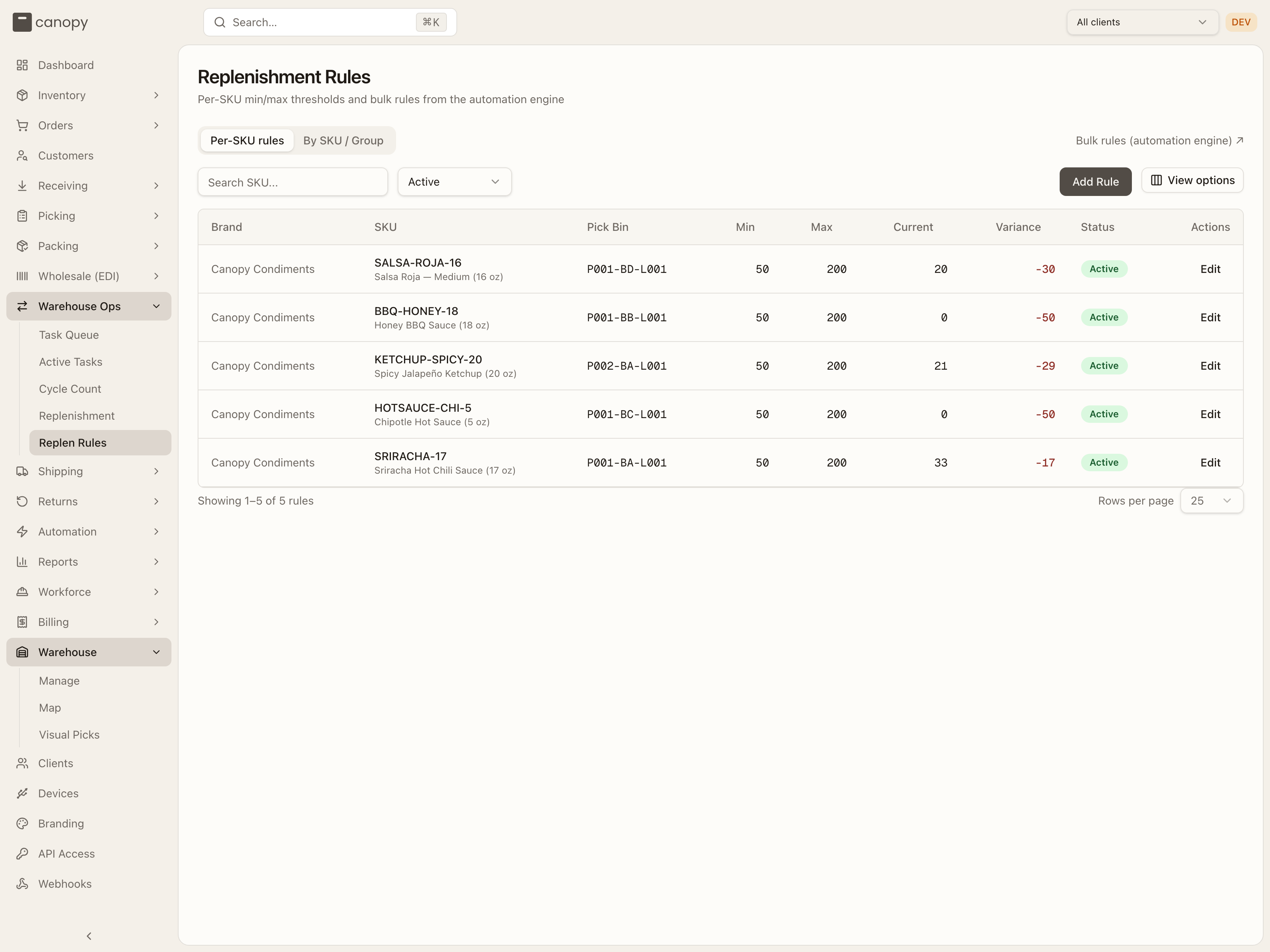
Task: Click the Automation lightning icon
Action: (x=22, y=532)
